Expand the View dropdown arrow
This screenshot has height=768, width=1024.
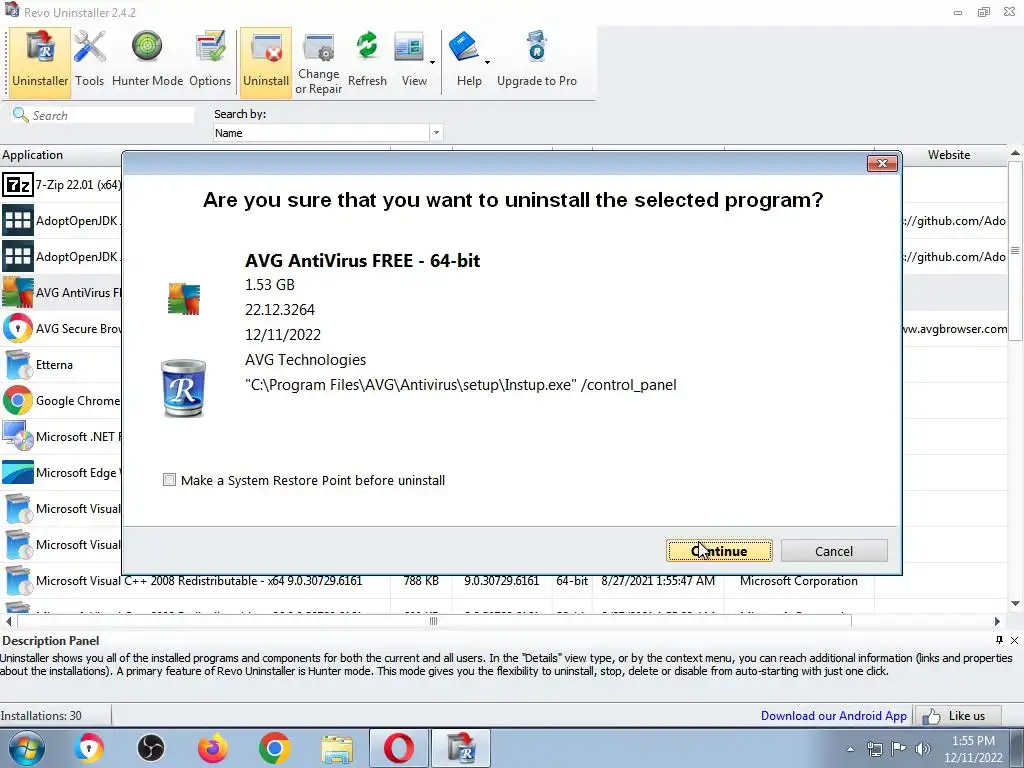pyautogui.click(x=432, y=63)
